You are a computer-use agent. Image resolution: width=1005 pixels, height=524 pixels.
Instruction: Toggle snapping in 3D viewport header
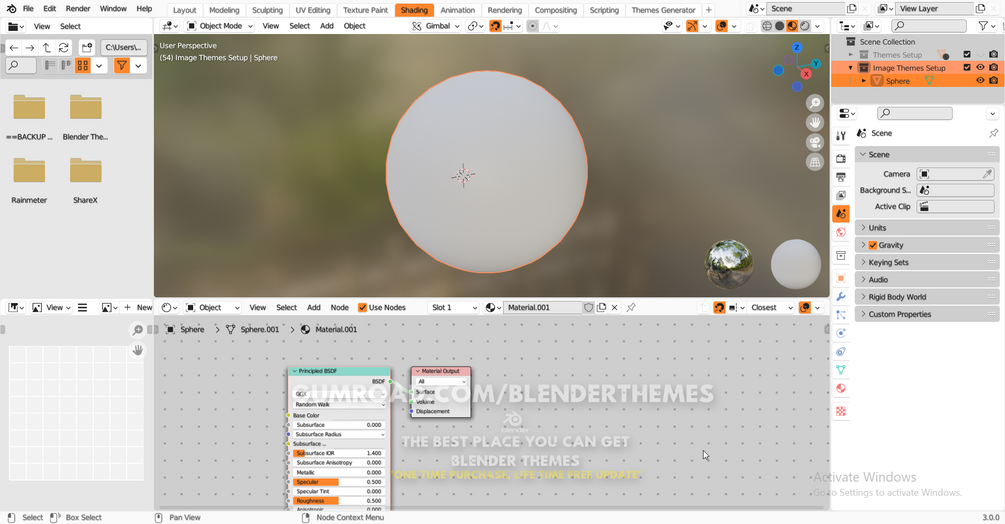pyautogui.click(x=495, y=26)
